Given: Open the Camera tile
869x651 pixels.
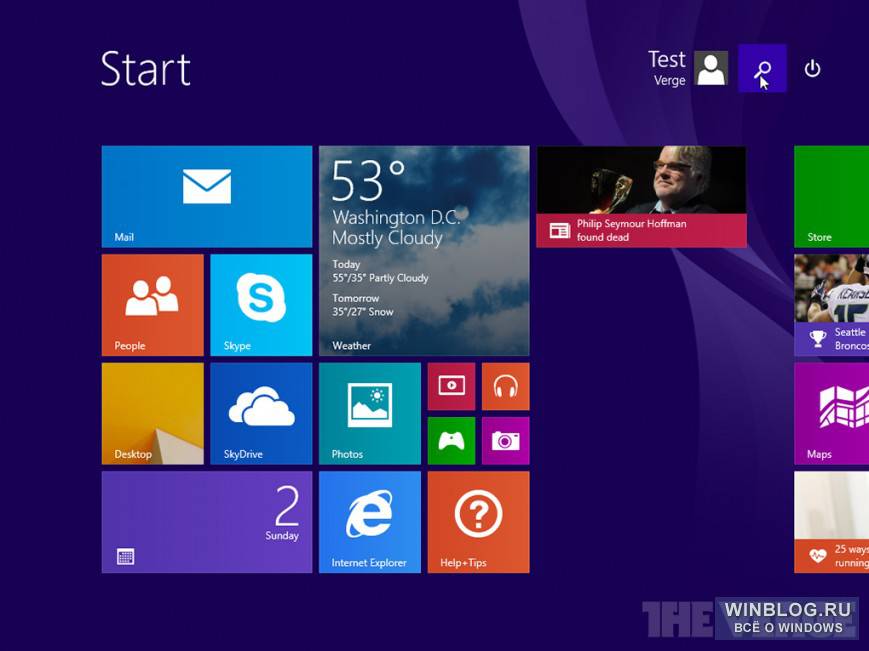Looking at the screenshot, I should [x=505, y=440].
